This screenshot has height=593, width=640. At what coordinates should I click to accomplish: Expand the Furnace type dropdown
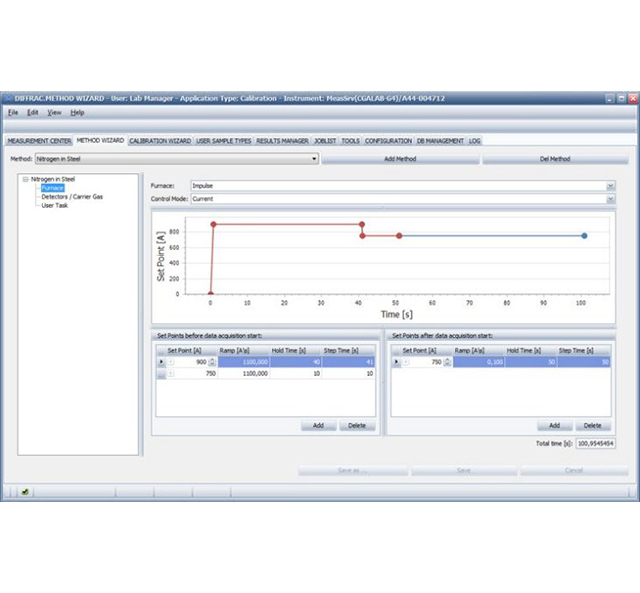pyautogui.click(x=610, y=186)
